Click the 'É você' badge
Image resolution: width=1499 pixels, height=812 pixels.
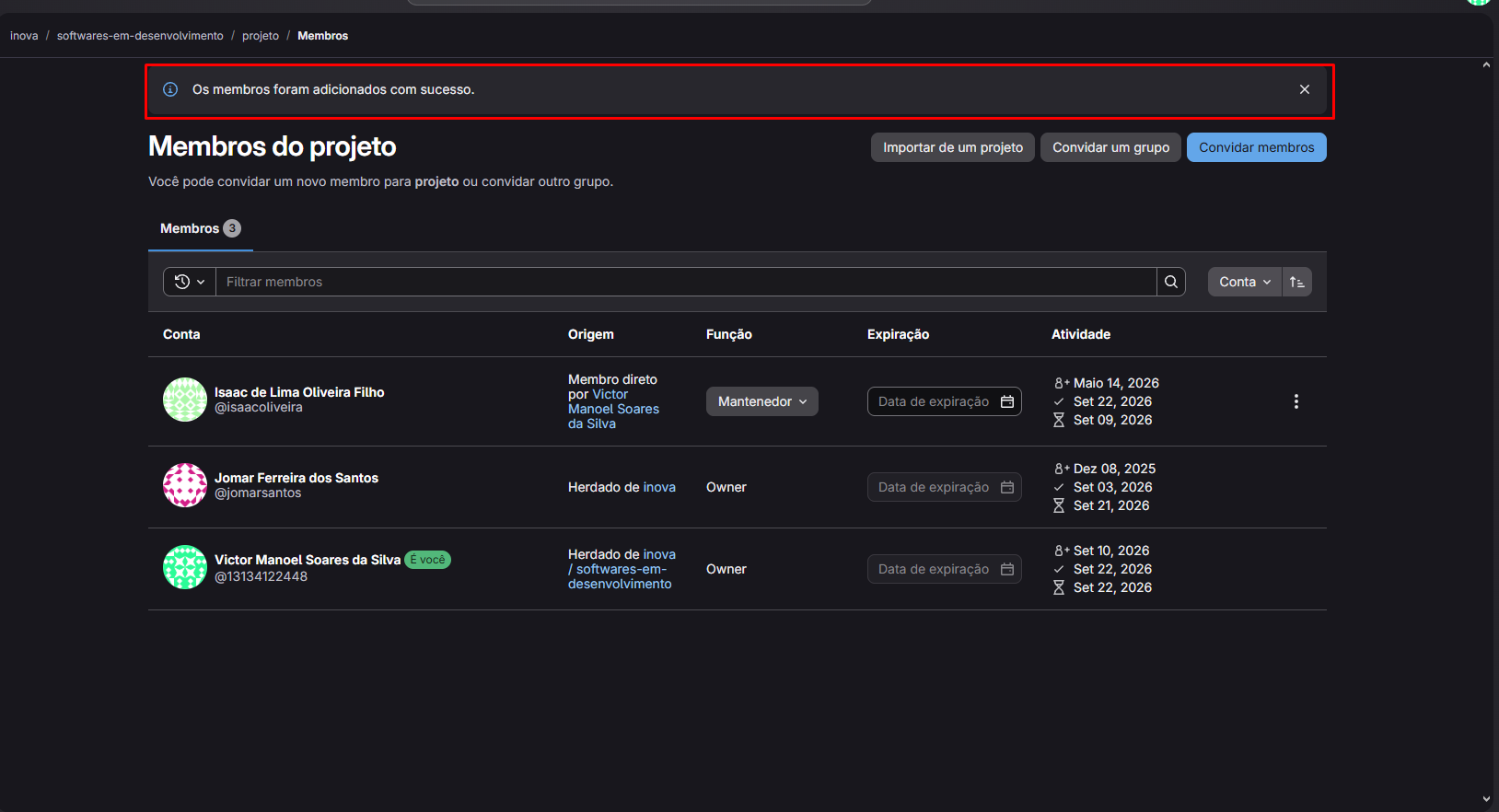427,560
